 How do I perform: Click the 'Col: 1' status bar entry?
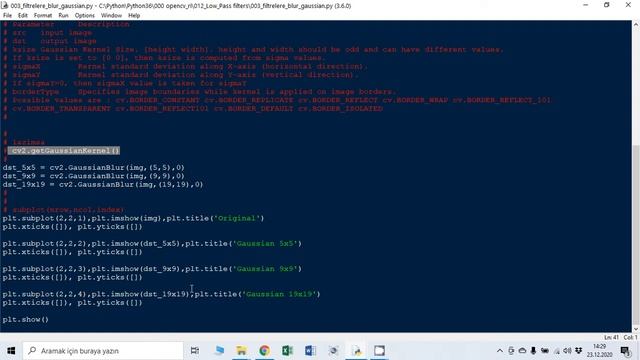pos(630,338)
